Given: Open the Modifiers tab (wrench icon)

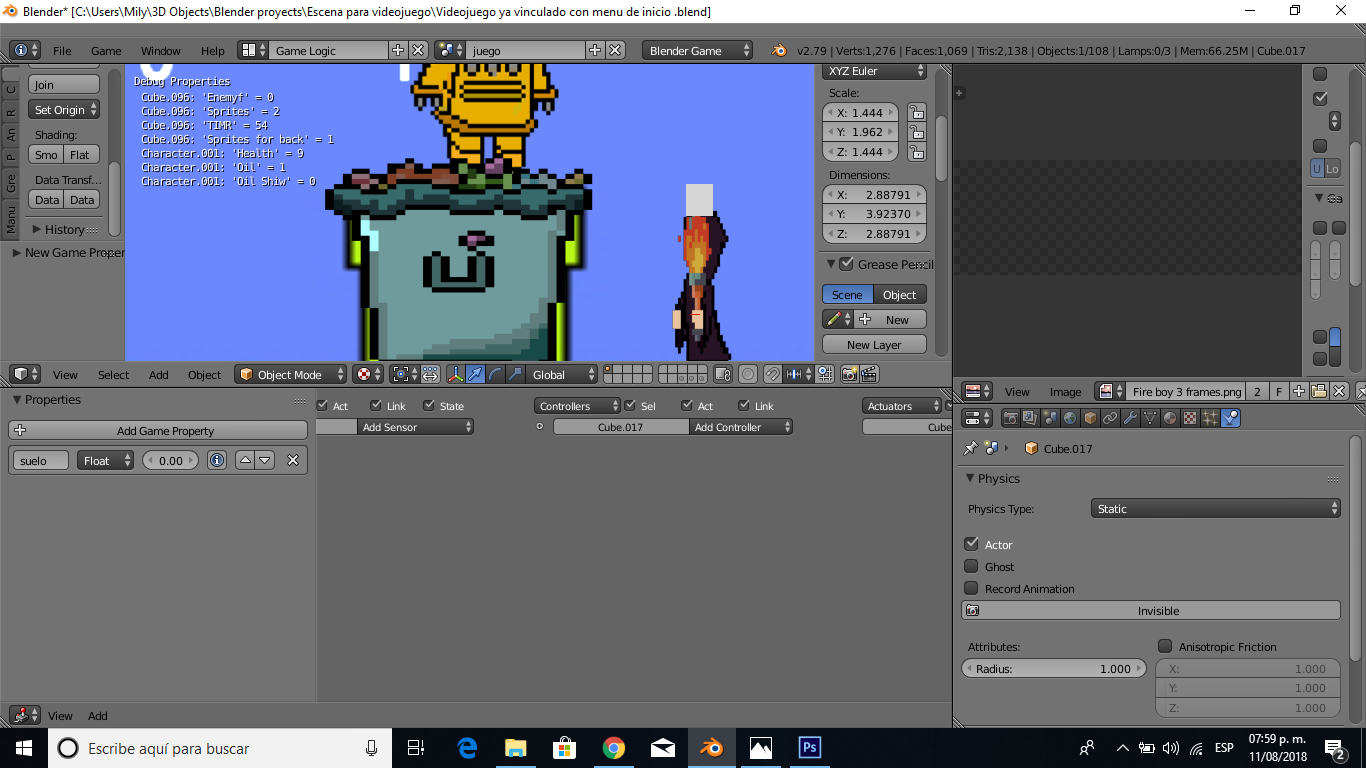Looking at the screenshot, I should pos(1130,418).
